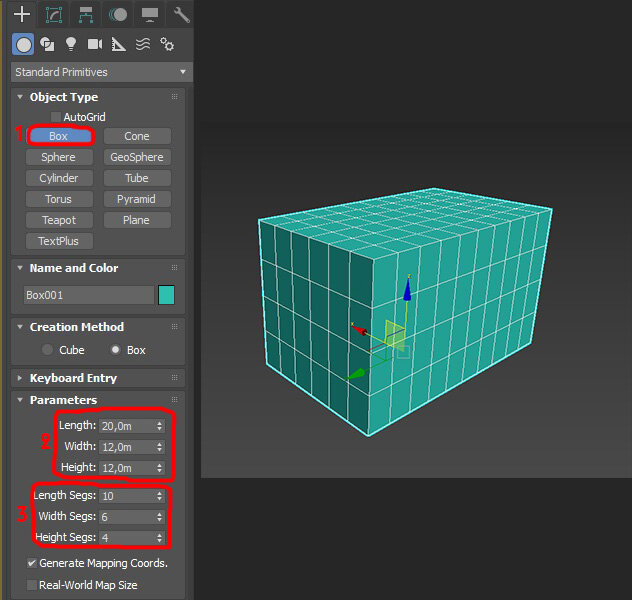
Task: Click the Height value field
Action: [127, 468]
